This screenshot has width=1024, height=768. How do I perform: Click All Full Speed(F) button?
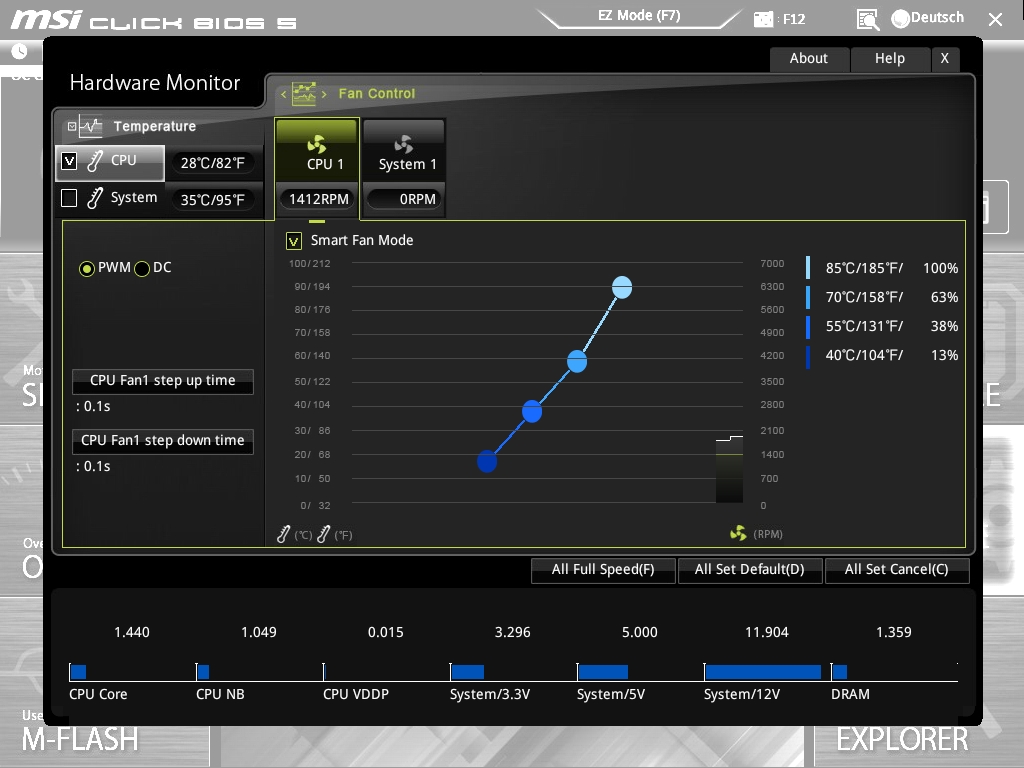pos(603,569)
